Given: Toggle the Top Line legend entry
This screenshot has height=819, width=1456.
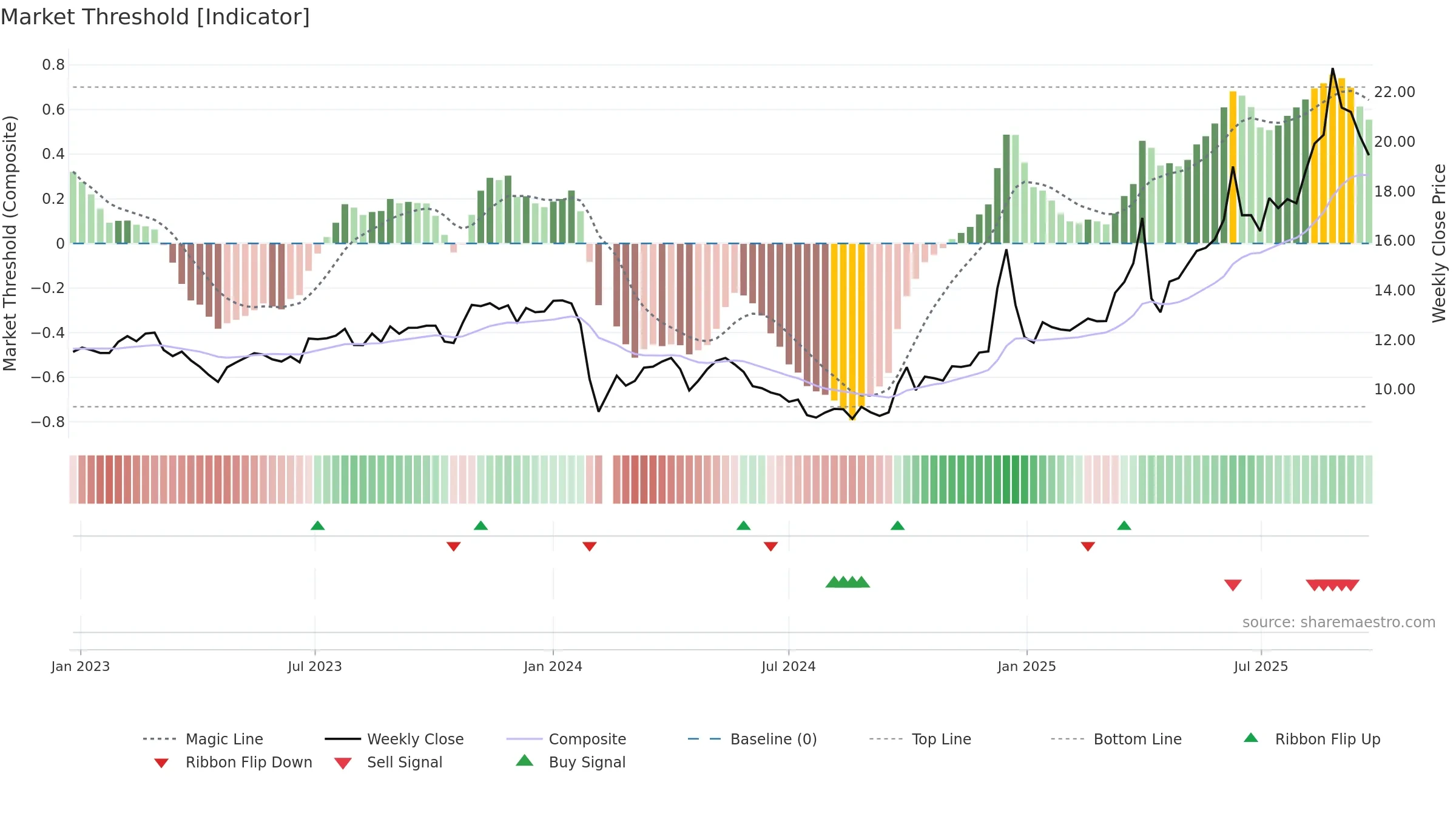Looking at the screenshot, I should tap(920, 739).
